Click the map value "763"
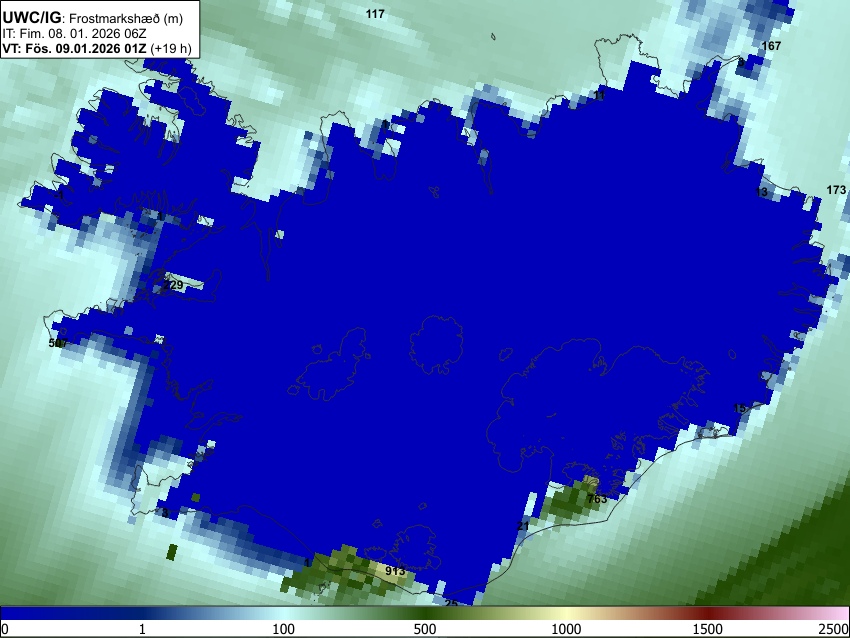Viewport: 850px width, 638px height. [597, 499]
